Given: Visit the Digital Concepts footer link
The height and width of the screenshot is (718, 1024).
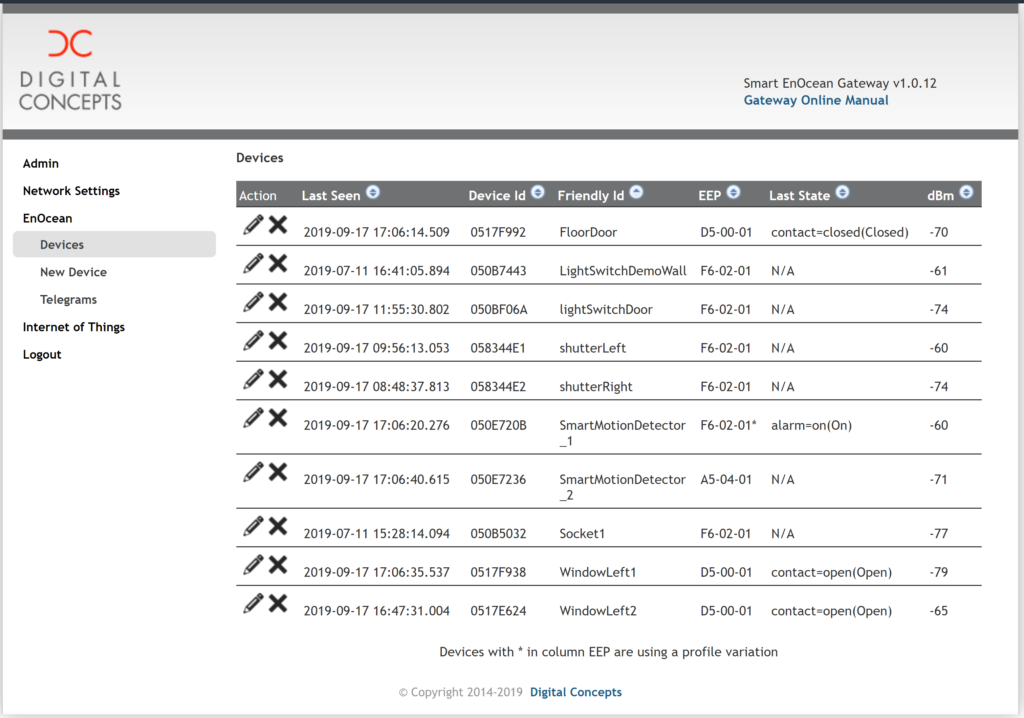Looking at the screenshot, I should (575, 692).
